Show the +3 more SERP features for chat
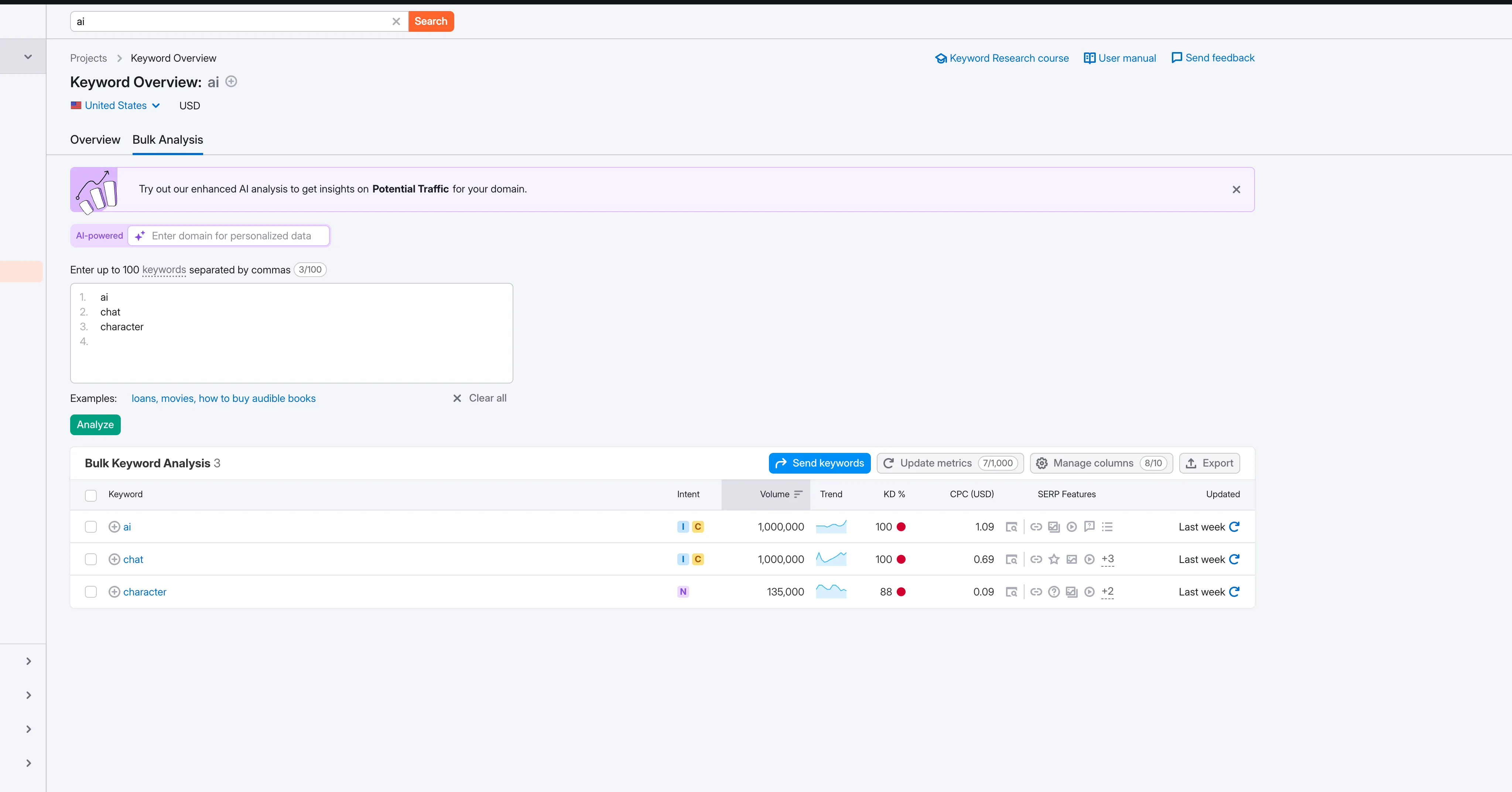Image resolution: width=1512 pixels, height=792 pixels. 1108,560
